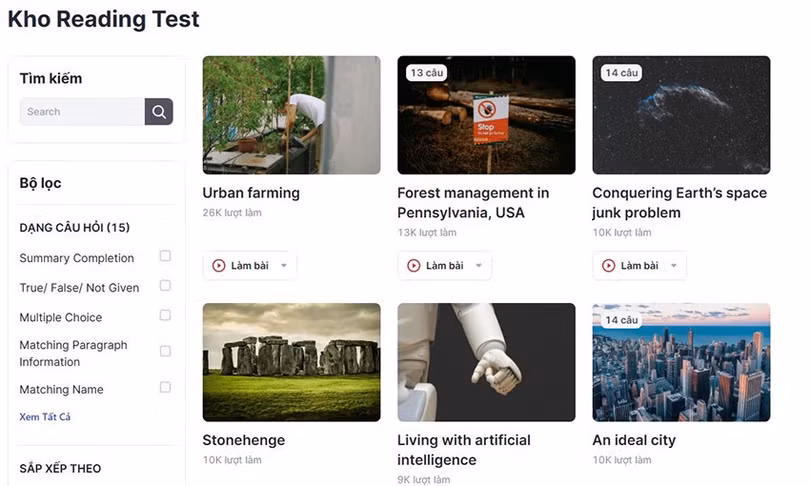The image size is (810, 486).
Task: Focus the Search input field
Action: pyautogui.click(x=82, y=111)
